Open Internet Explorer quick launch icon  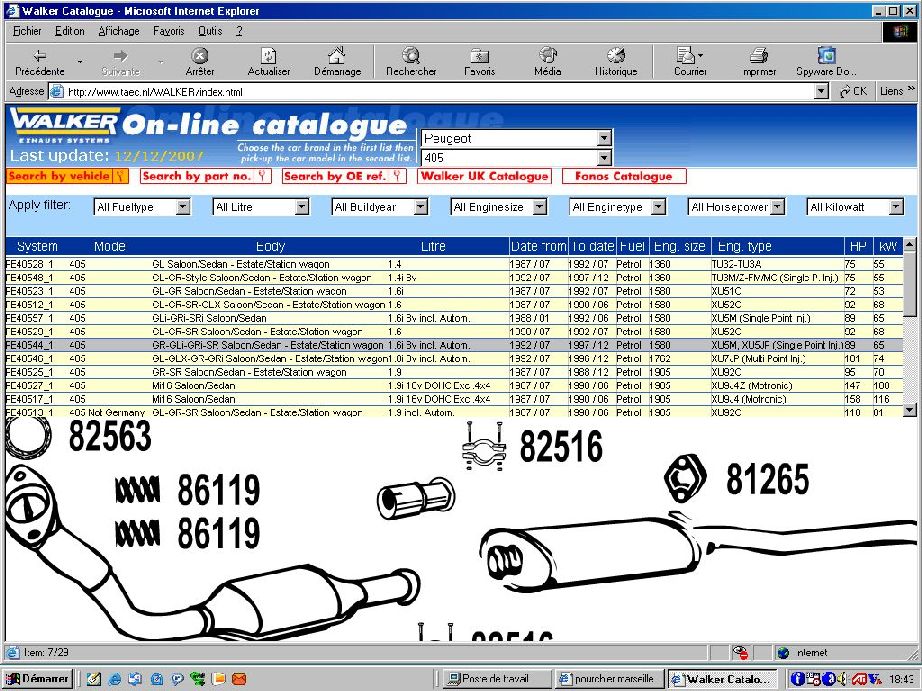(x=115, y=679)
